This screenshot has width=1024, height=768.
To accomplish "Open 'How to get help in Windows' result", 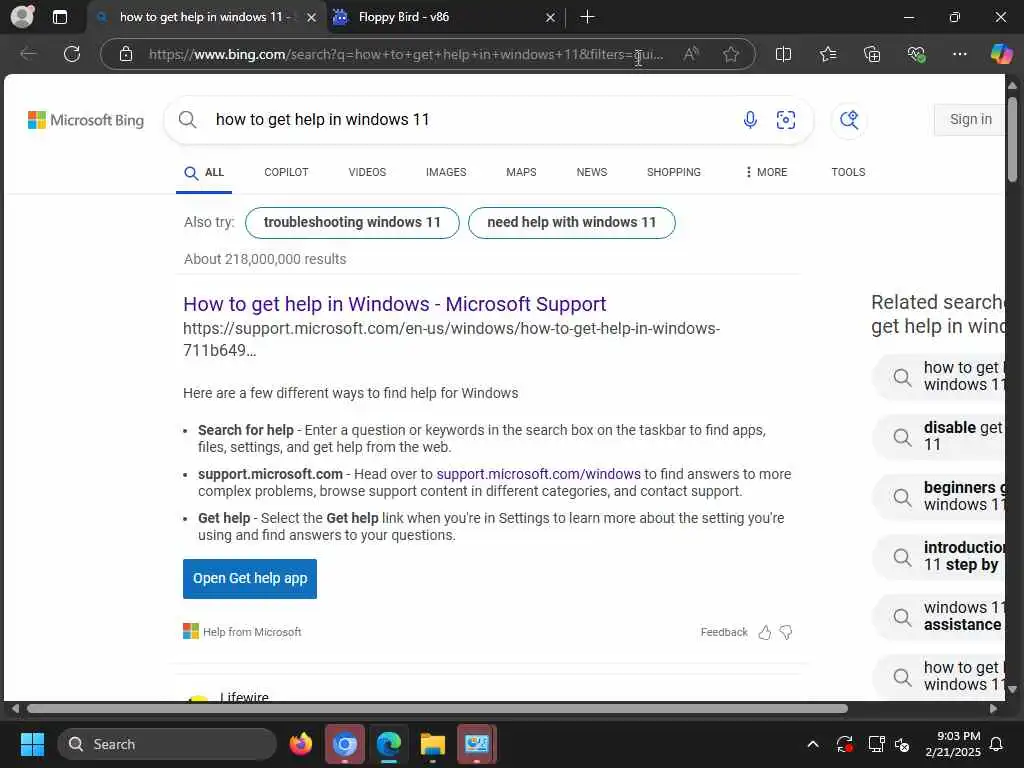I will coord(394,304).
